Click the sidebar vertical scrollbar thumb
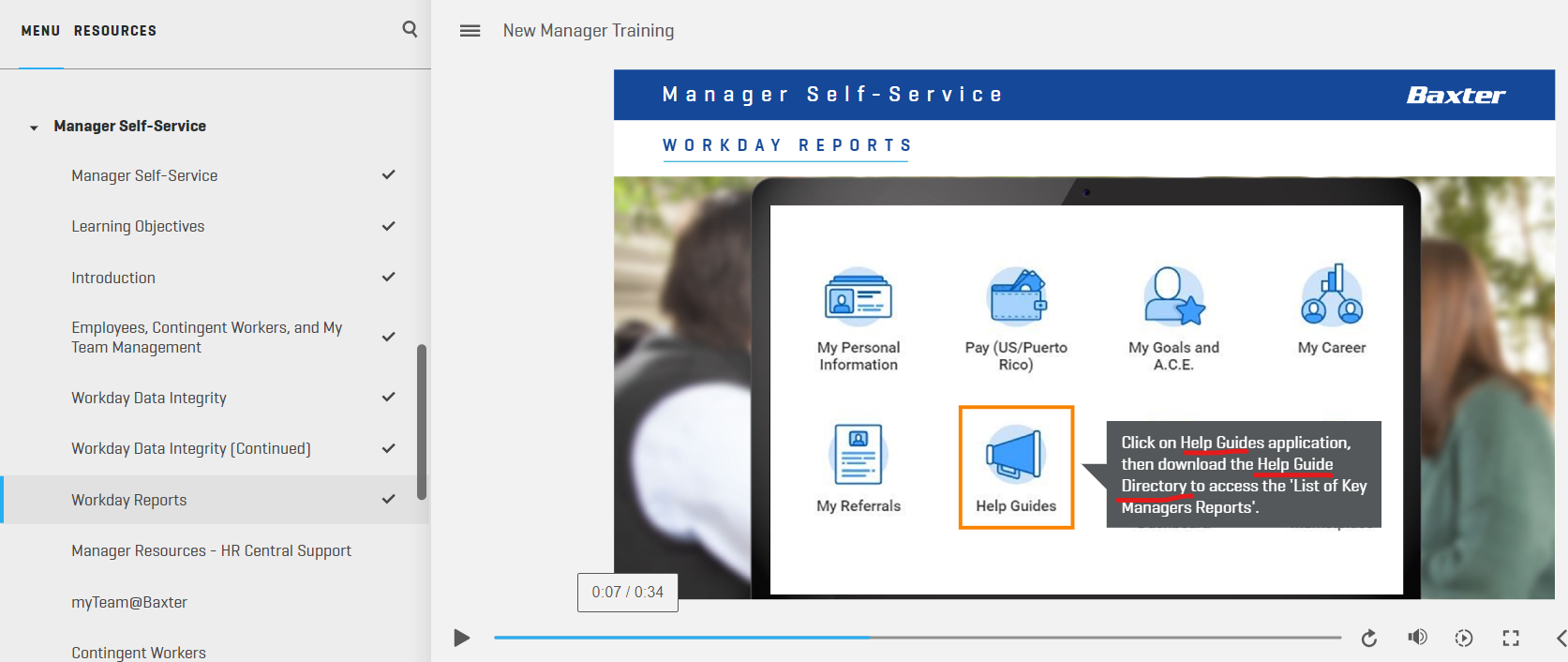The image size is (1568, 662). pyautogui.click(x=422, y=422)
